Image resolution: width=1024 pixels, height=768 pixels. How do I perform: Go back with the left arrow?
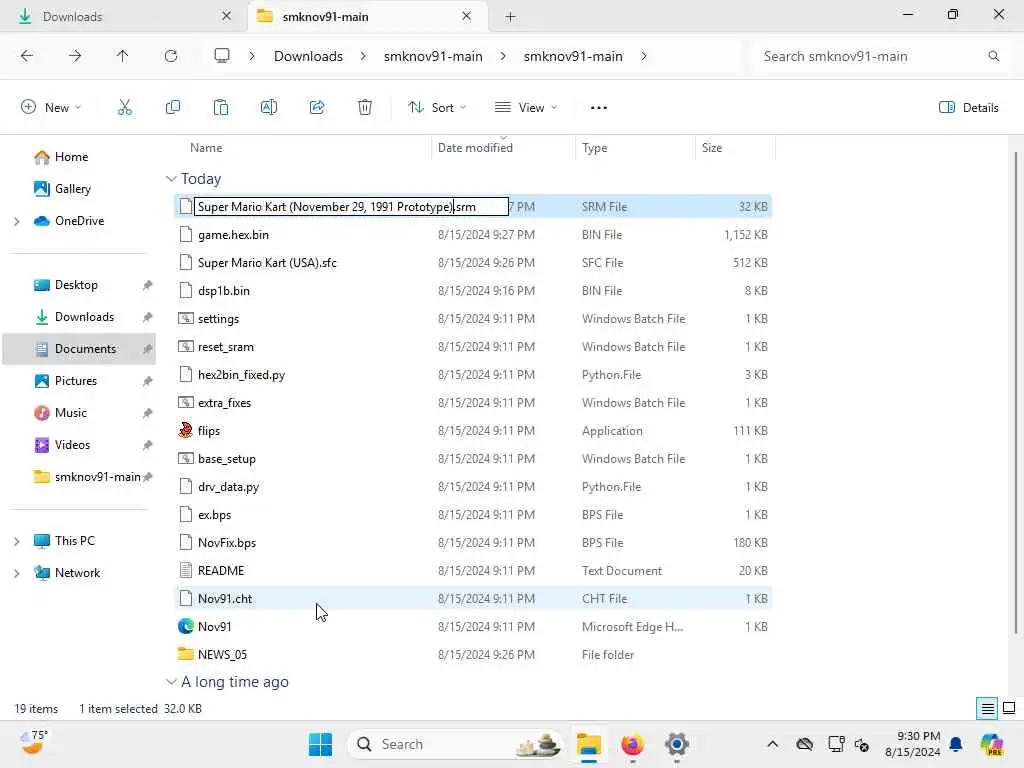tap(27, 56)
